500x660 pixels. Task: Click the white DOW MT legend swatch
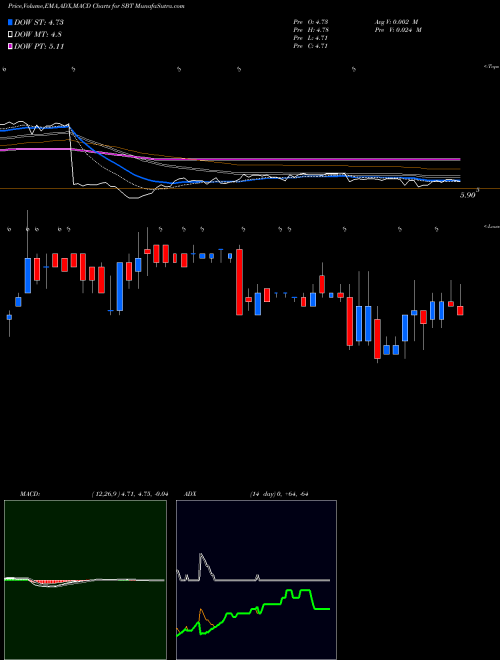10,35
